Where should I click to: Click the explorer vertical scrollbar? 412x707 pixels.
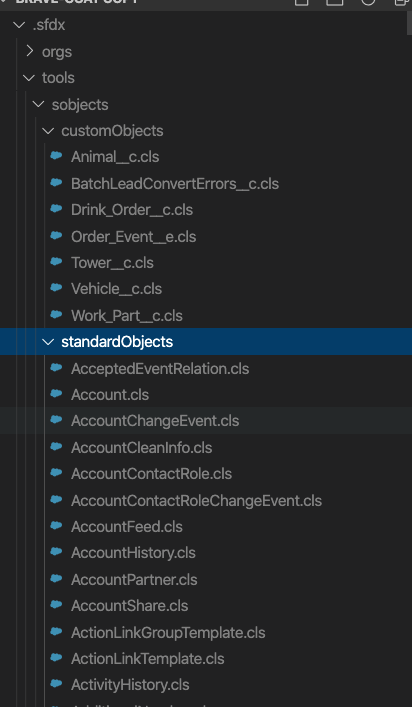(409, 23)
